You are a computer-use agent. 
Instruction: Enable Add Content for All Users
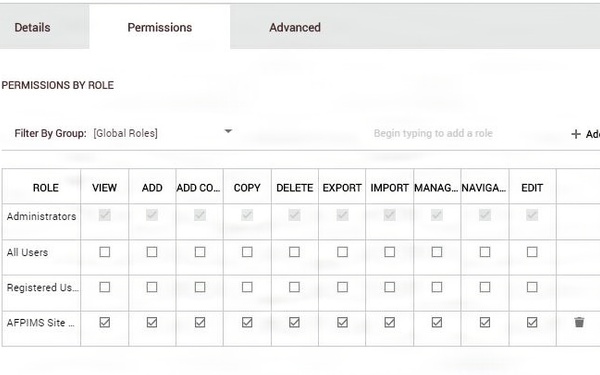point(200,252)
